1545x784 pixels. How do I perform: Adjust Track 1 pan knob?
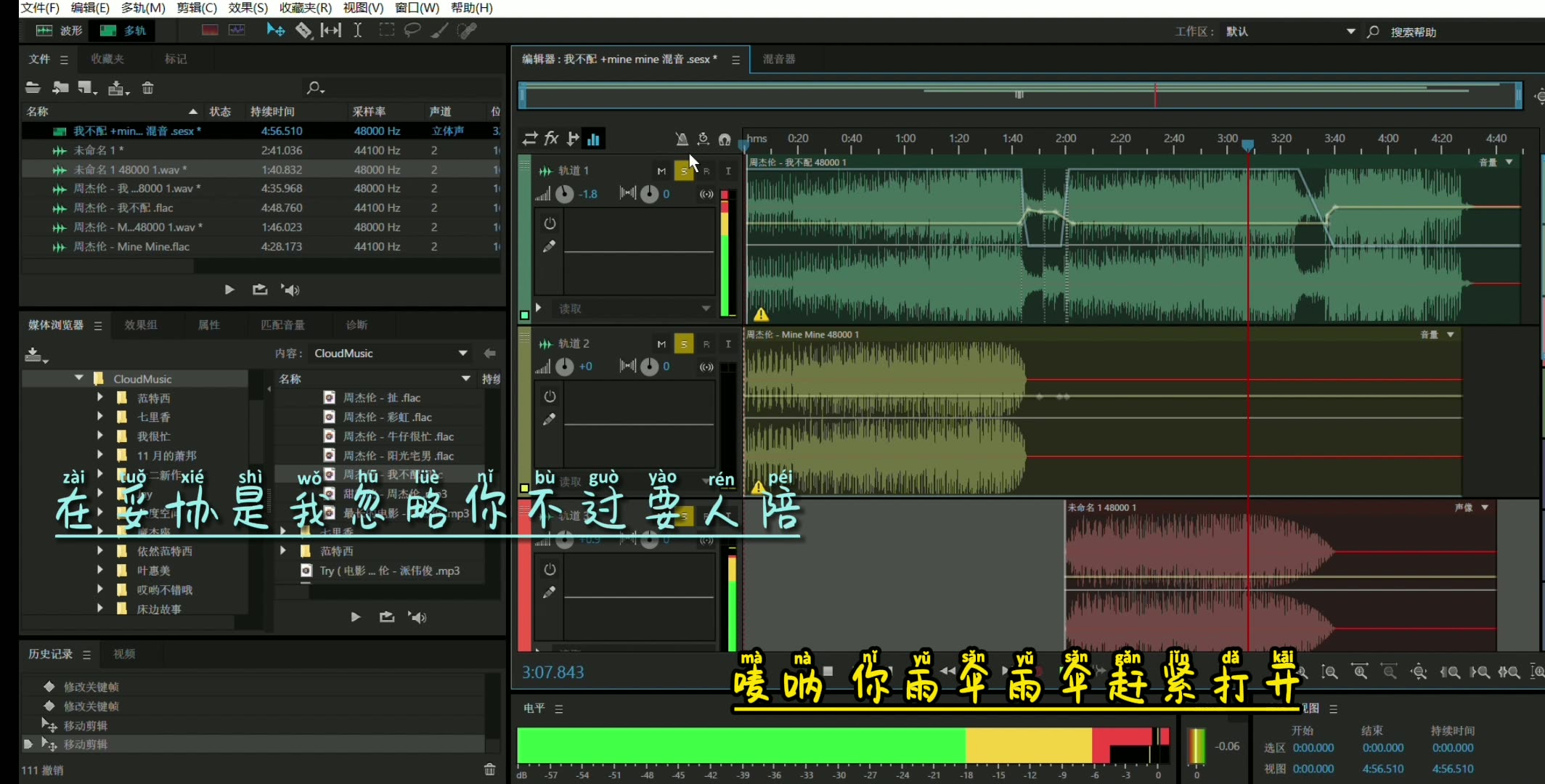click(x=649, y=194)
